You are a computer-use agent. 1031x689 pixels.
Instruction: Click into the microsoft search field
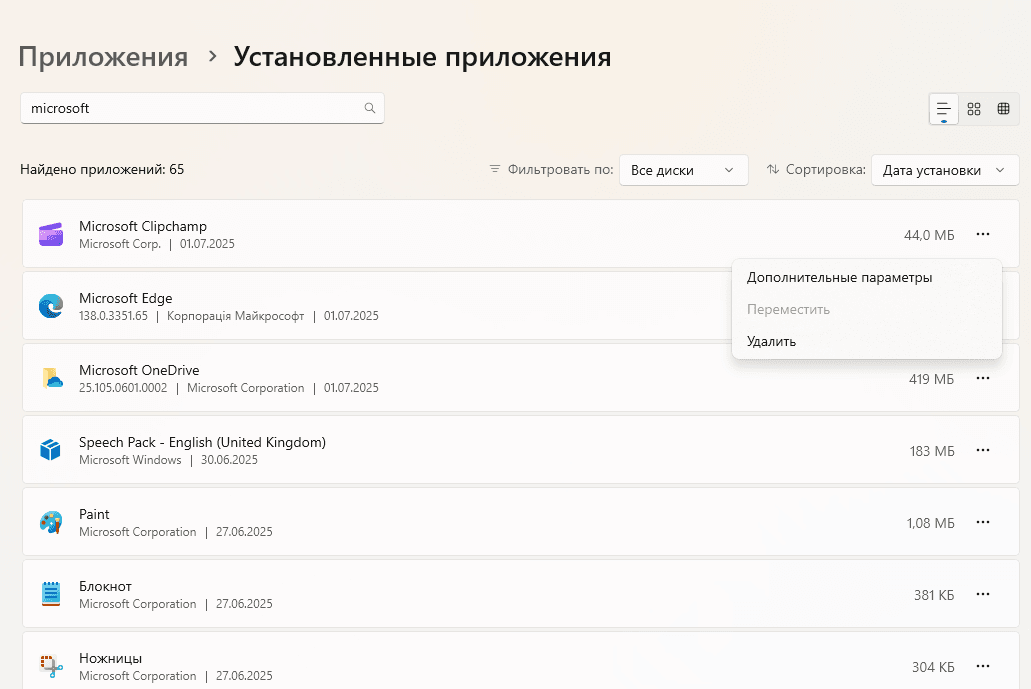[x=202, y=108]
